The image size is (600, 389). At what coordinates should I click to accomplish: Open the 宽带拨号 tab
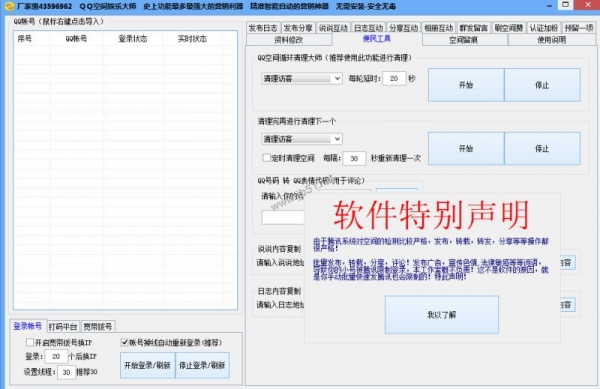[x=98, y=327]
